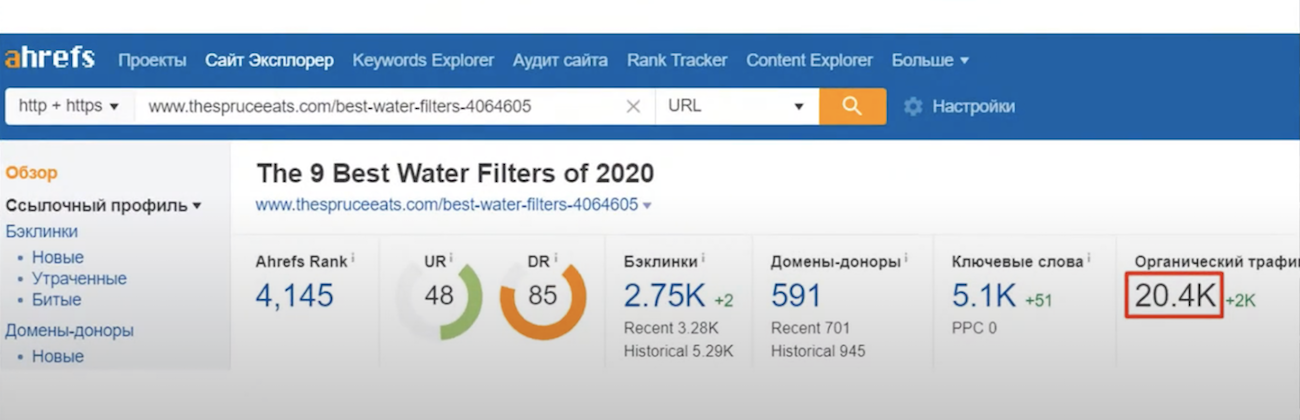Click the 20.4K organic traffic value

coord(1176,296)
